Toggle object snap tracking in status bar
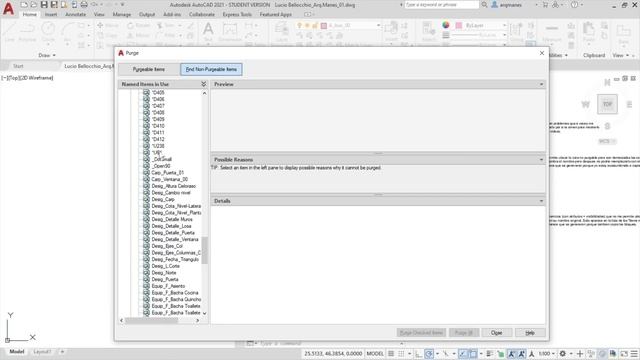 point(462,353)
